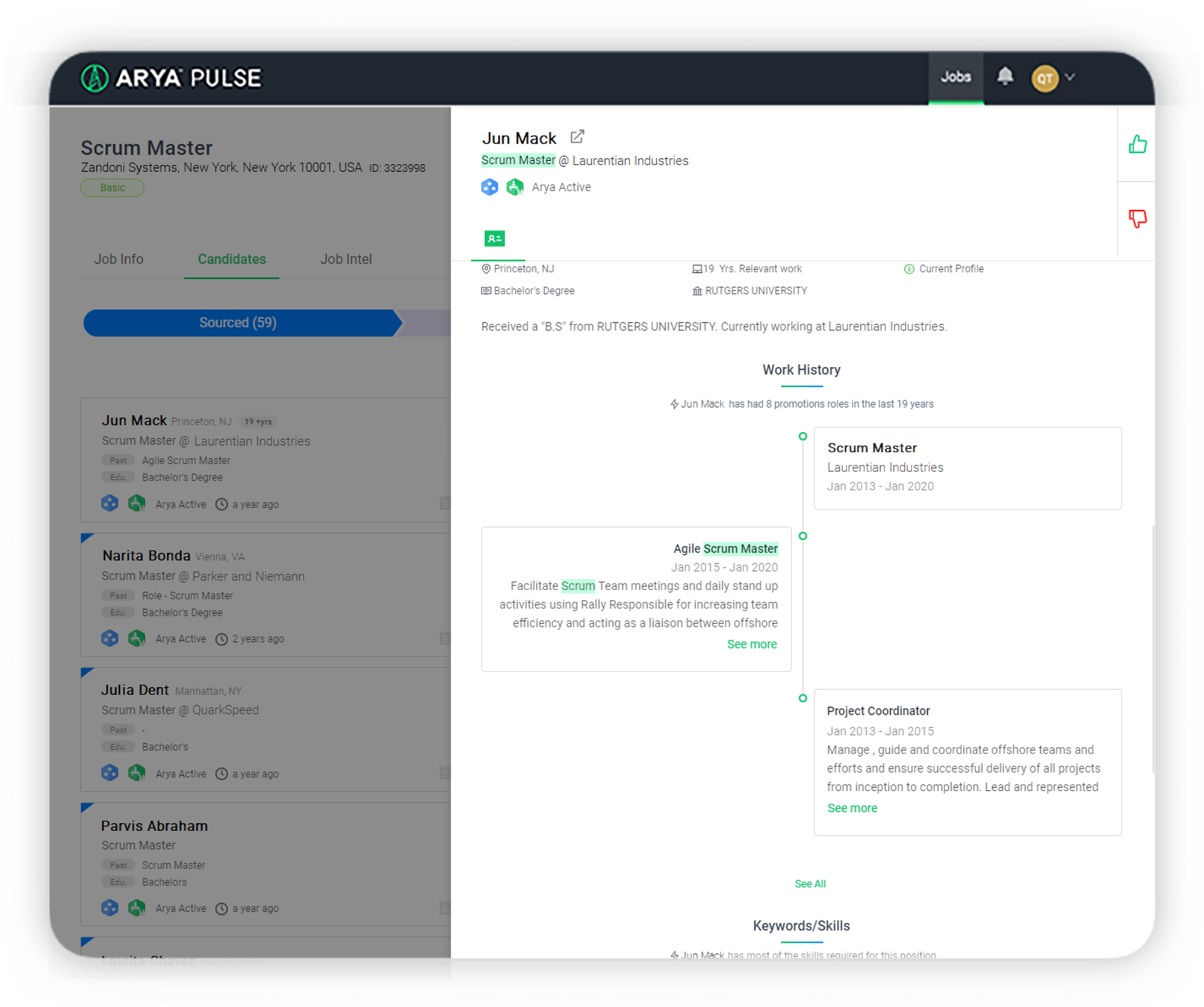Click the clock icon on Jun Mack card

222,505
